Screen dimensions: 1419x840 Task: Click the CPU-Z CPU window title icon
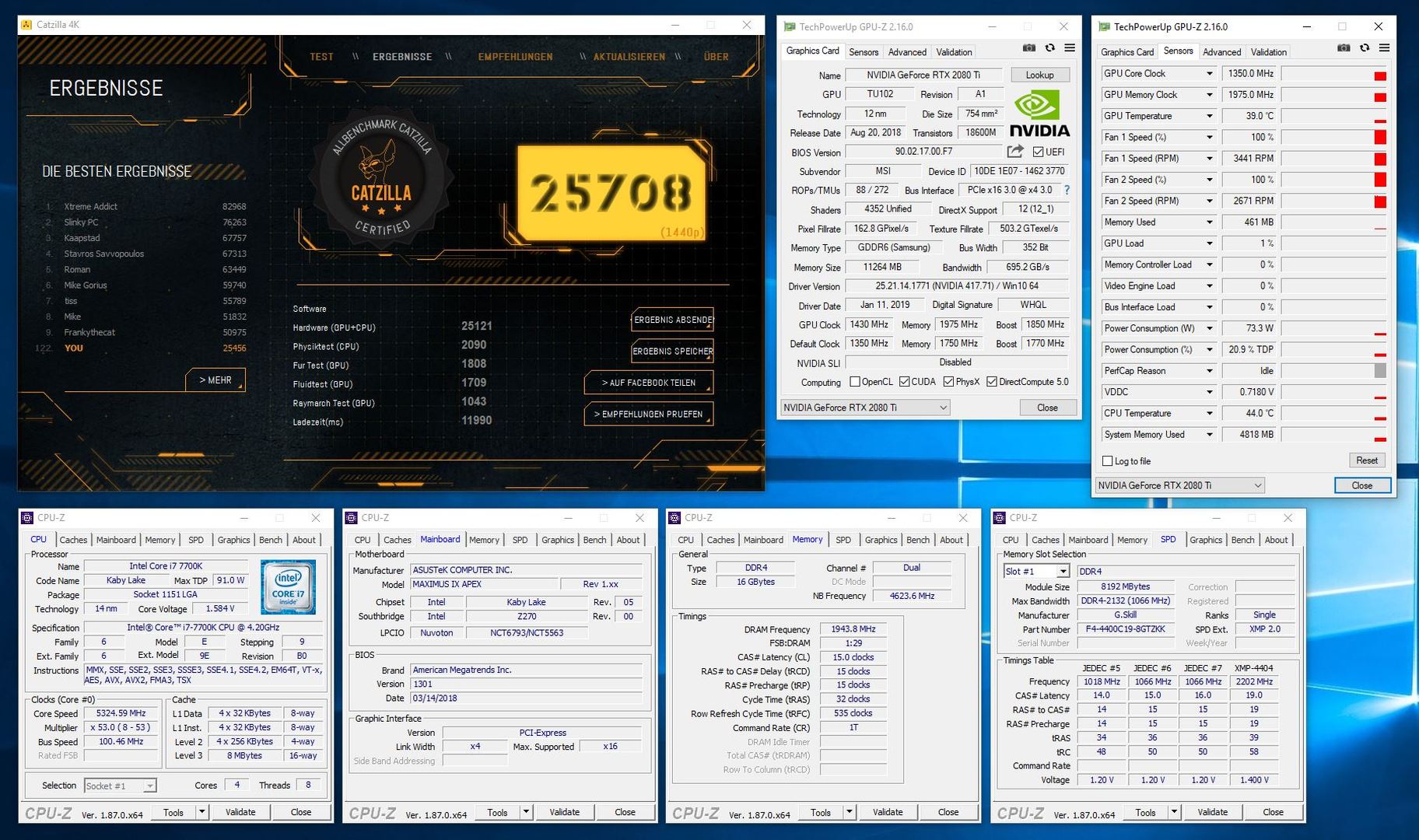pos(27,517)
